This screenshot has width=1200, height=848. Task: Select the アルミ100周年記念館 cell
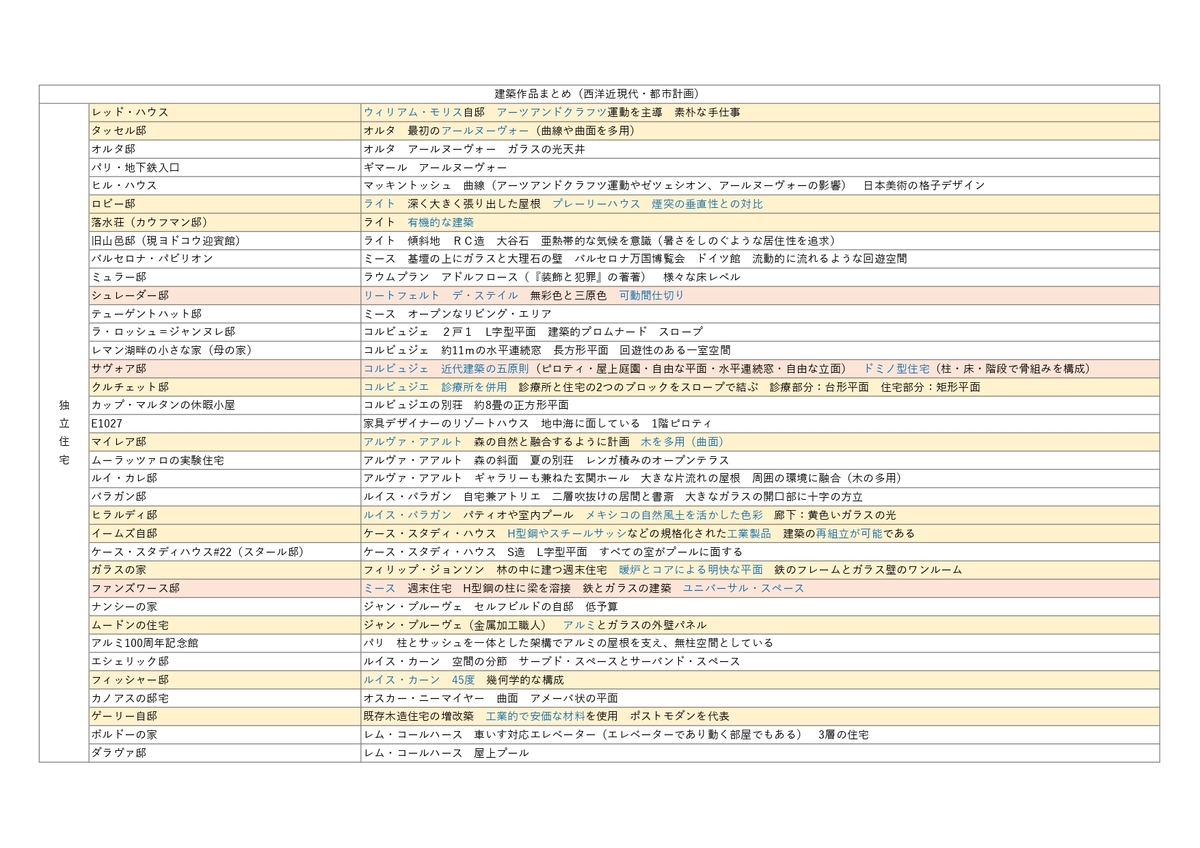point(224,643)
